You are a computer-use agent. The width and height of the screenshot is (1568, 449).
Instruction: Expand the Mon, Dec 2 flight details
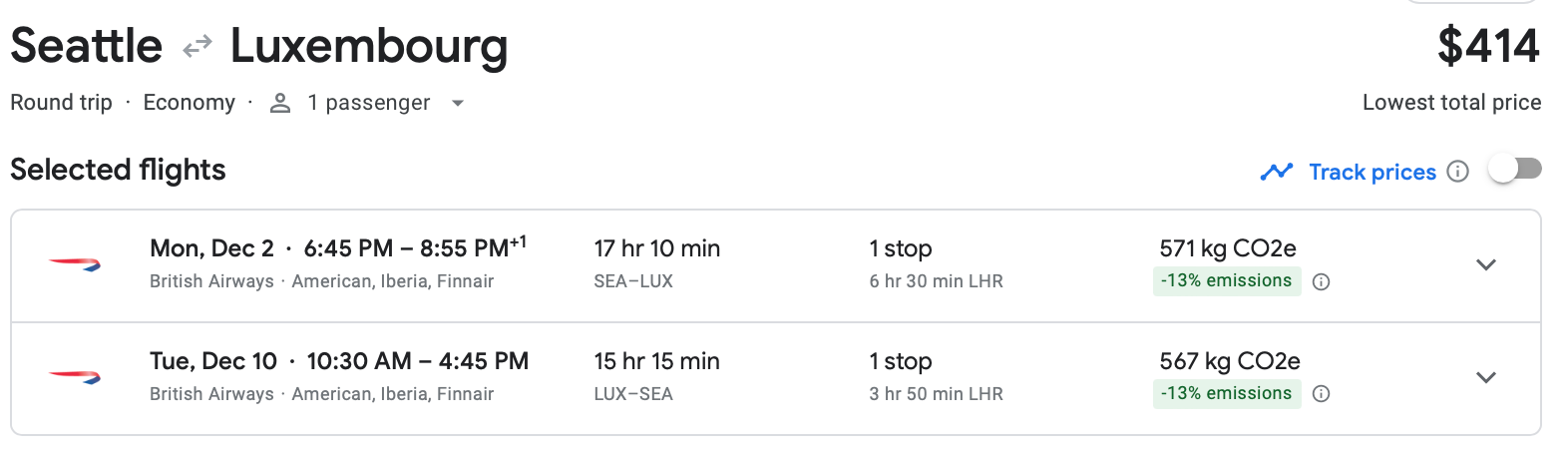click(1485, 264)
